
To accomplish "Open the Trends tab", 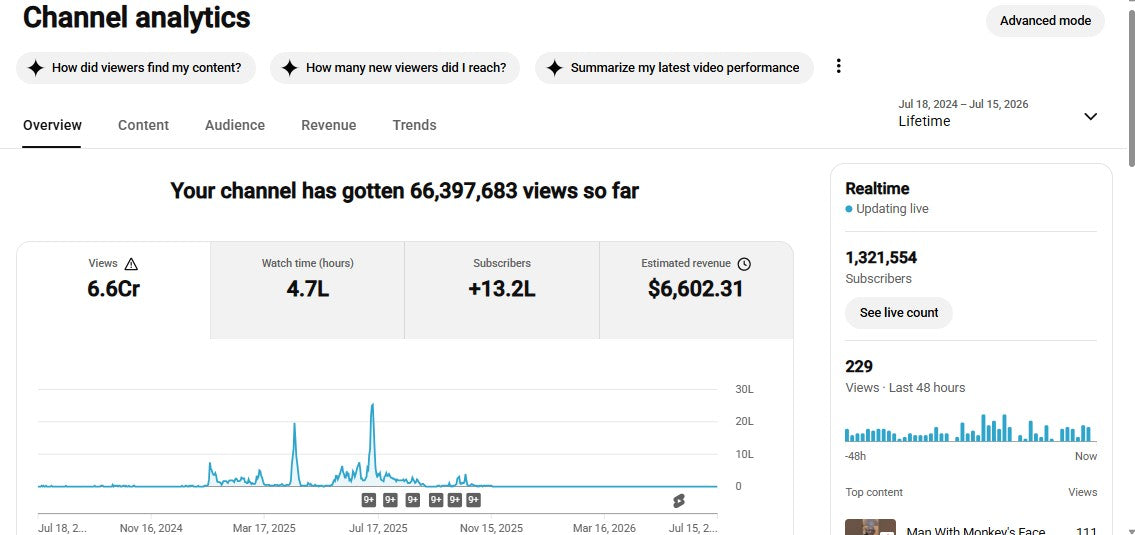I will [414, 125].
